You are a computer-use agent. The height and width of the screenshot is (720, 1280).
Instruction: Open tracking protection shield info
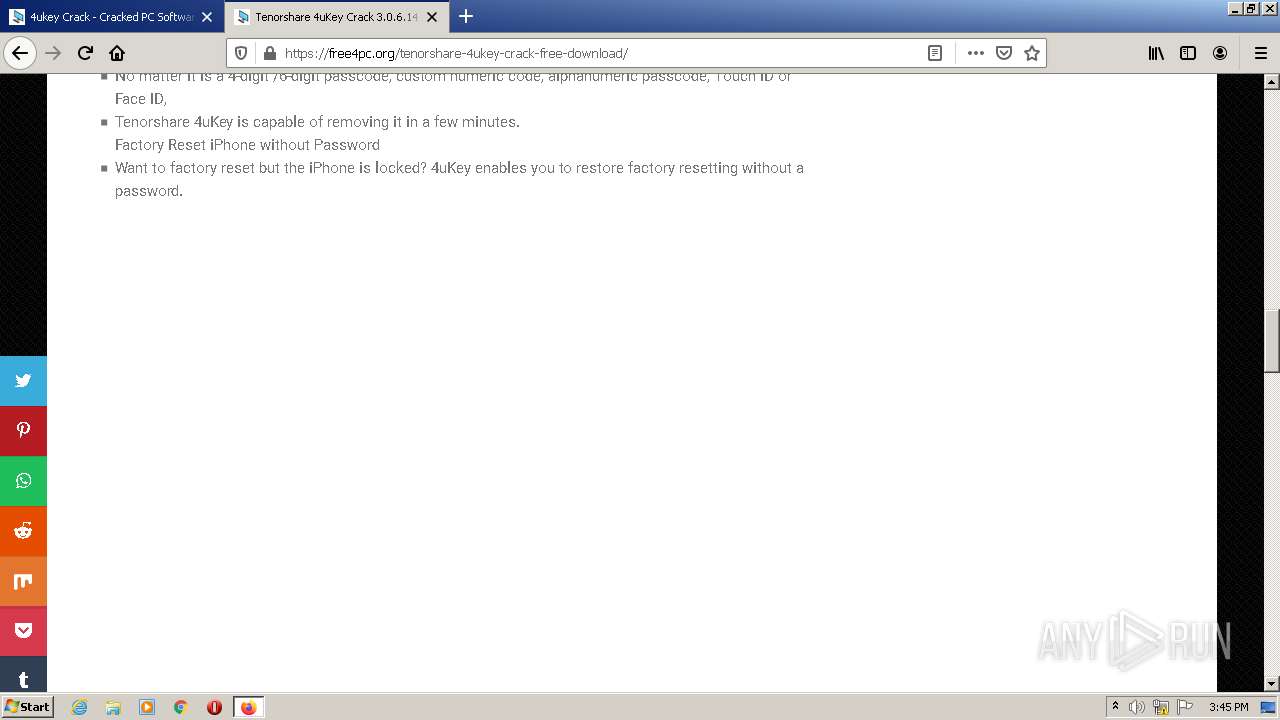coord(241,53)
